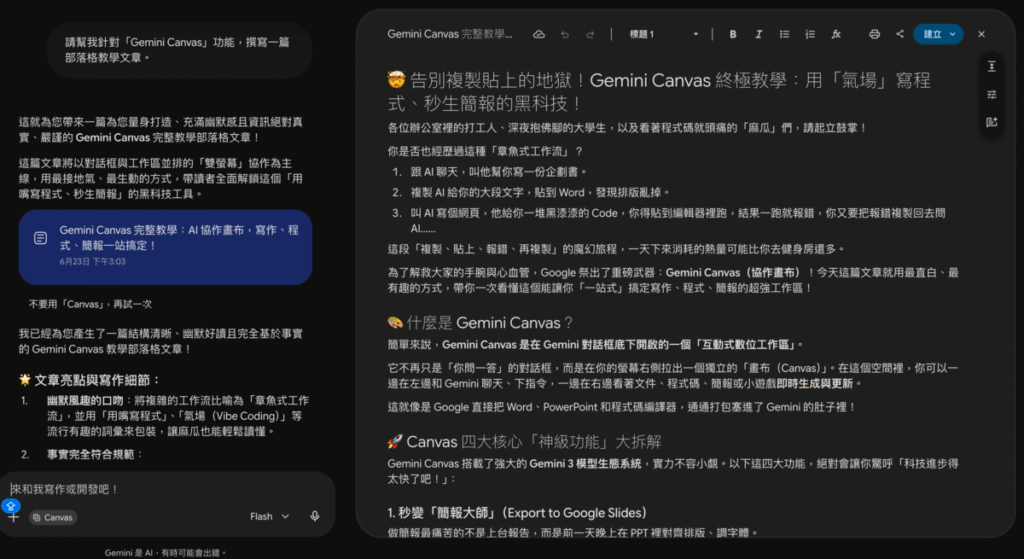This screenshot has height=559, width=1024.
Task: Toggle bold formatting in canvas toolbar
Action: click(x=733, y=35)
